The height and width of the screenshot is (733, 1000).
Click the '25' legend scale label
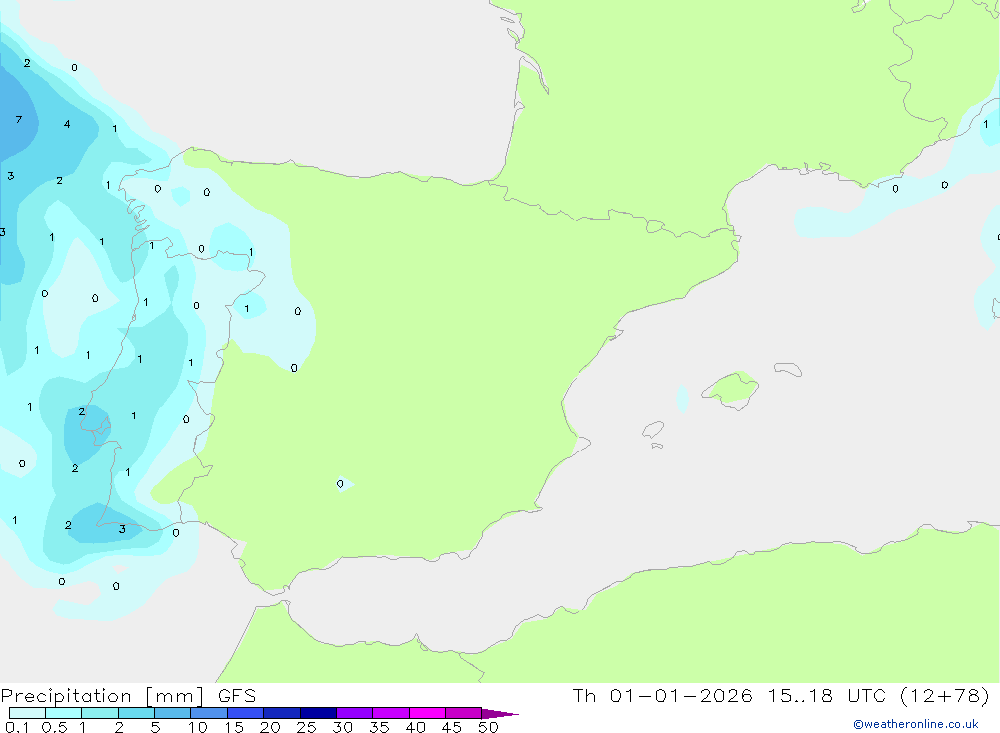pyautogui.click(x=307, y=727)
